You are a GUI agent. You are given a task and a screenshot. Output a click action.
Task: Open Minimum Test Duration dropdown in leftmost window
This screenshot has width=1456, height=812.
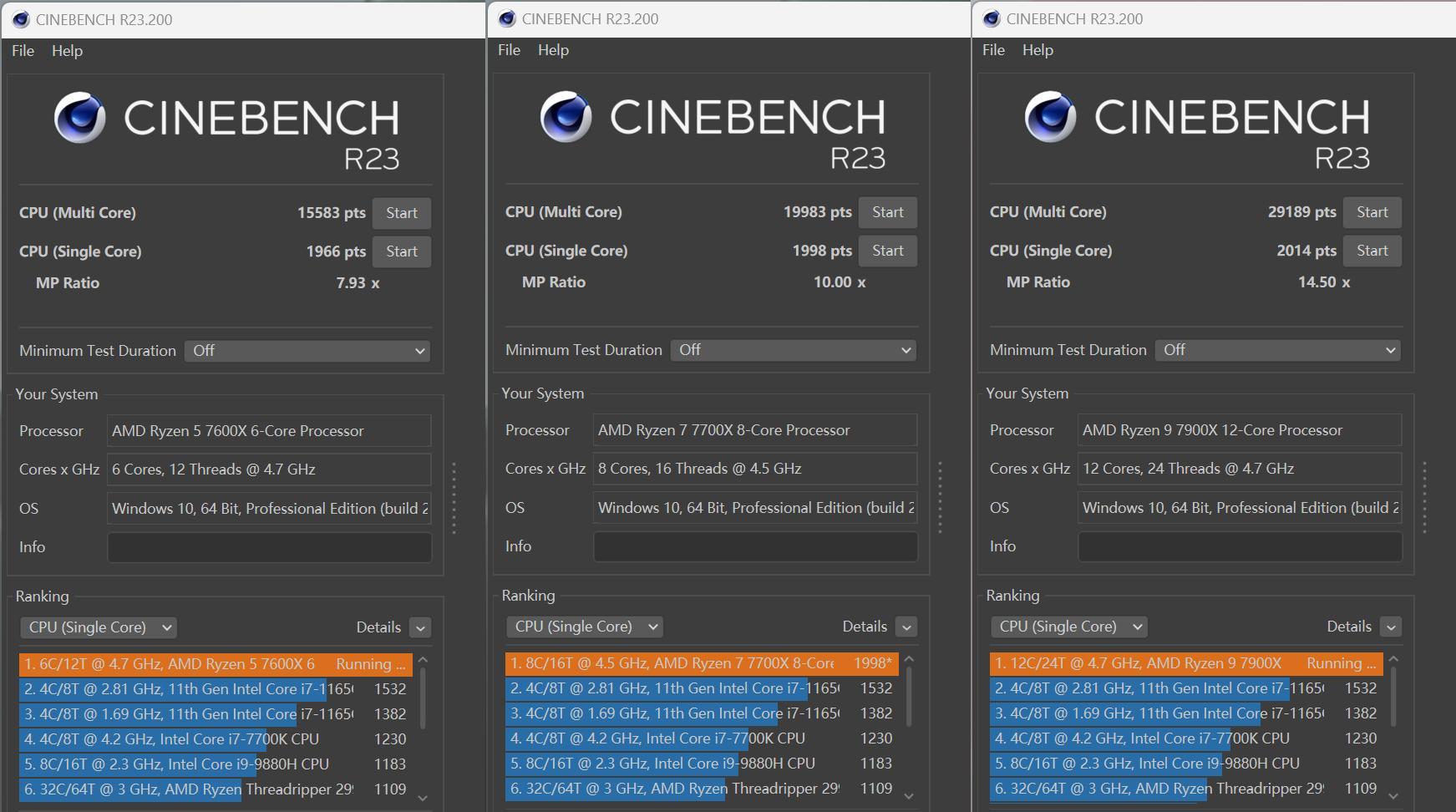pos(308,351)
